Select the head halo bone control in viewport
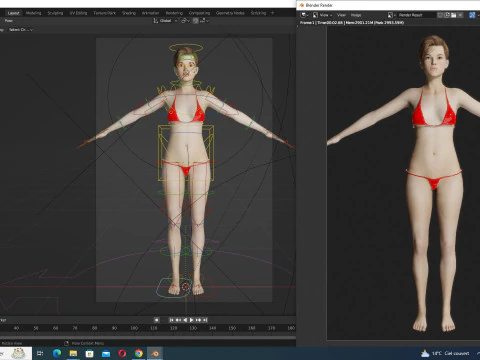This screenshot has height=360, width=480. [x=186, y=48]
